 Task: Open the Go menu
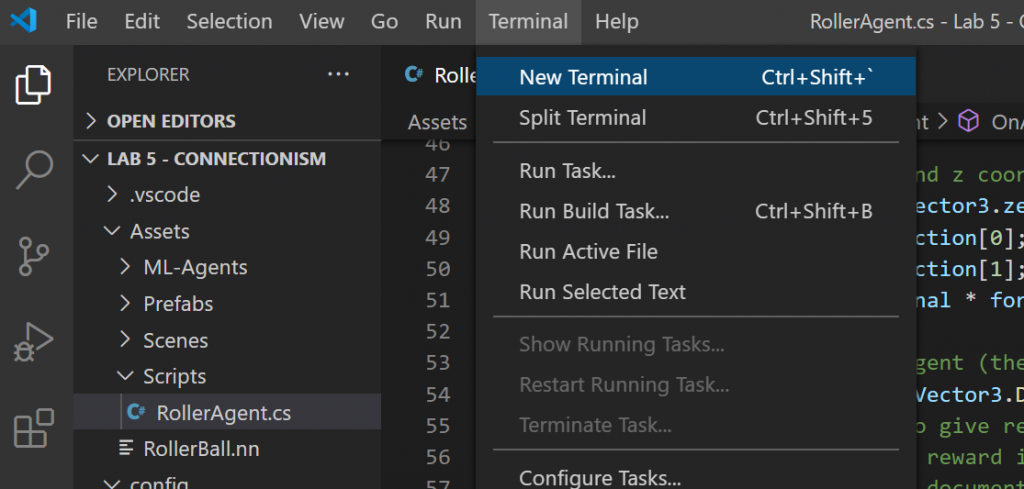pos(384,22)
